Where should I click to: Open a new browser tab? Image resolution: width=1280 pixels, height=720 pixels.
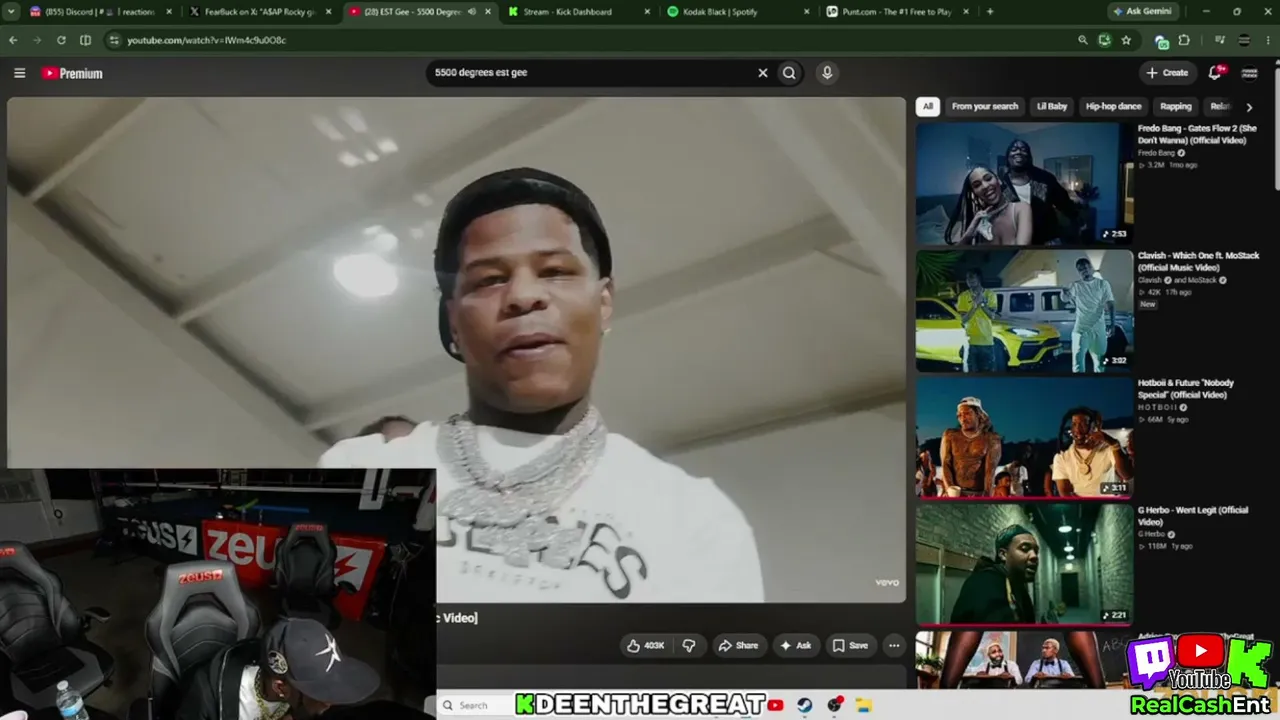pyautogui.click(x=990, y=12)
